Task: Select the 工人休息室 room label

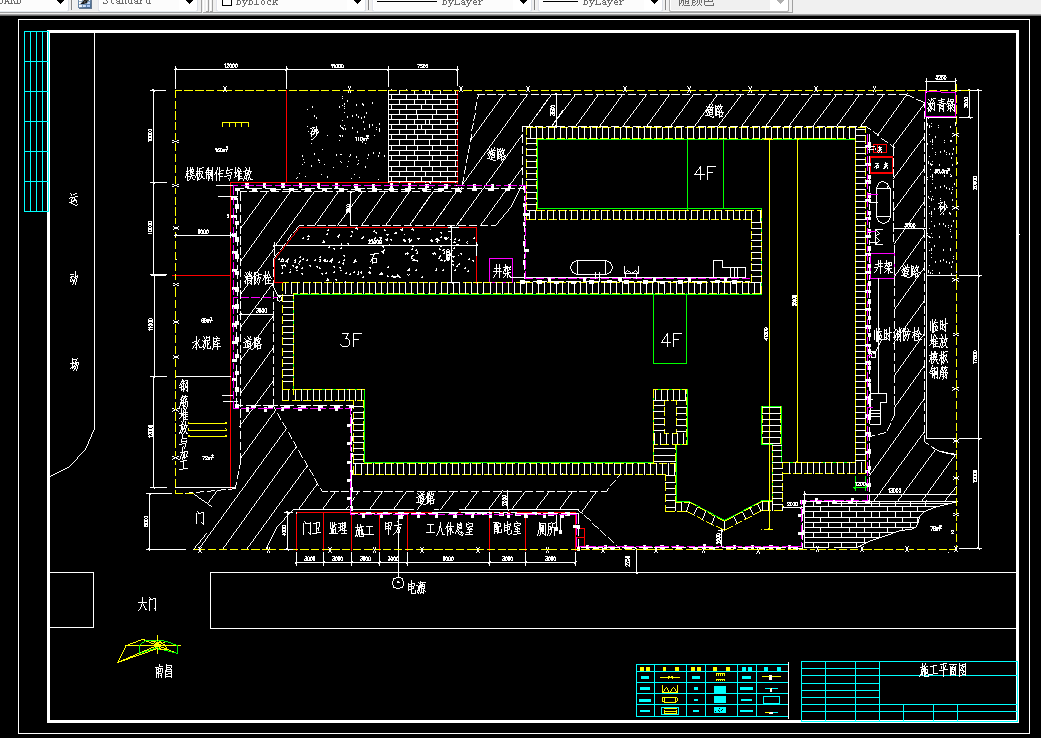Action: [x=449, y=529]
